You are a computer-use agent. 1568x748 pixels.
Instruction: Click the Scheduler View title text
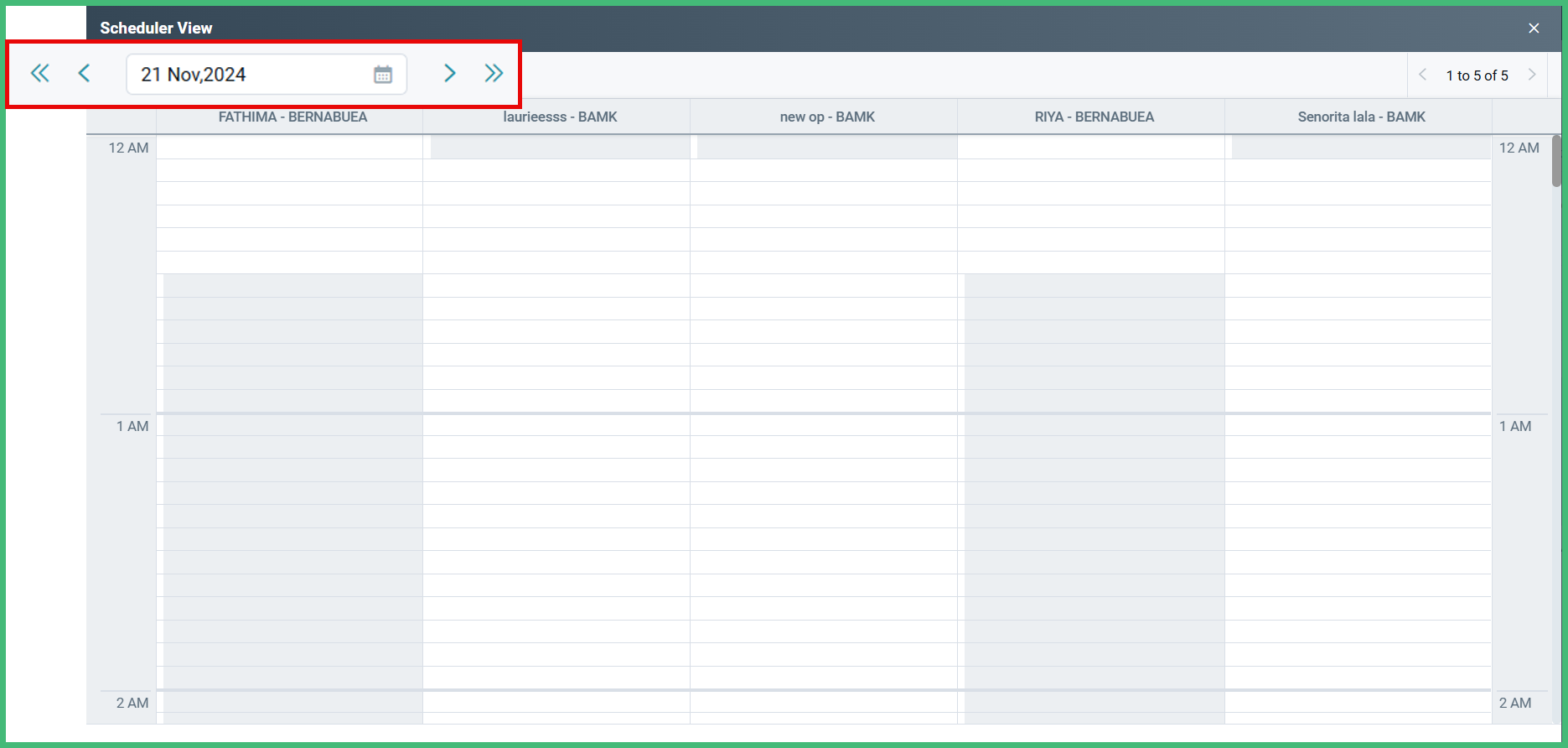(x=156, y=28)
